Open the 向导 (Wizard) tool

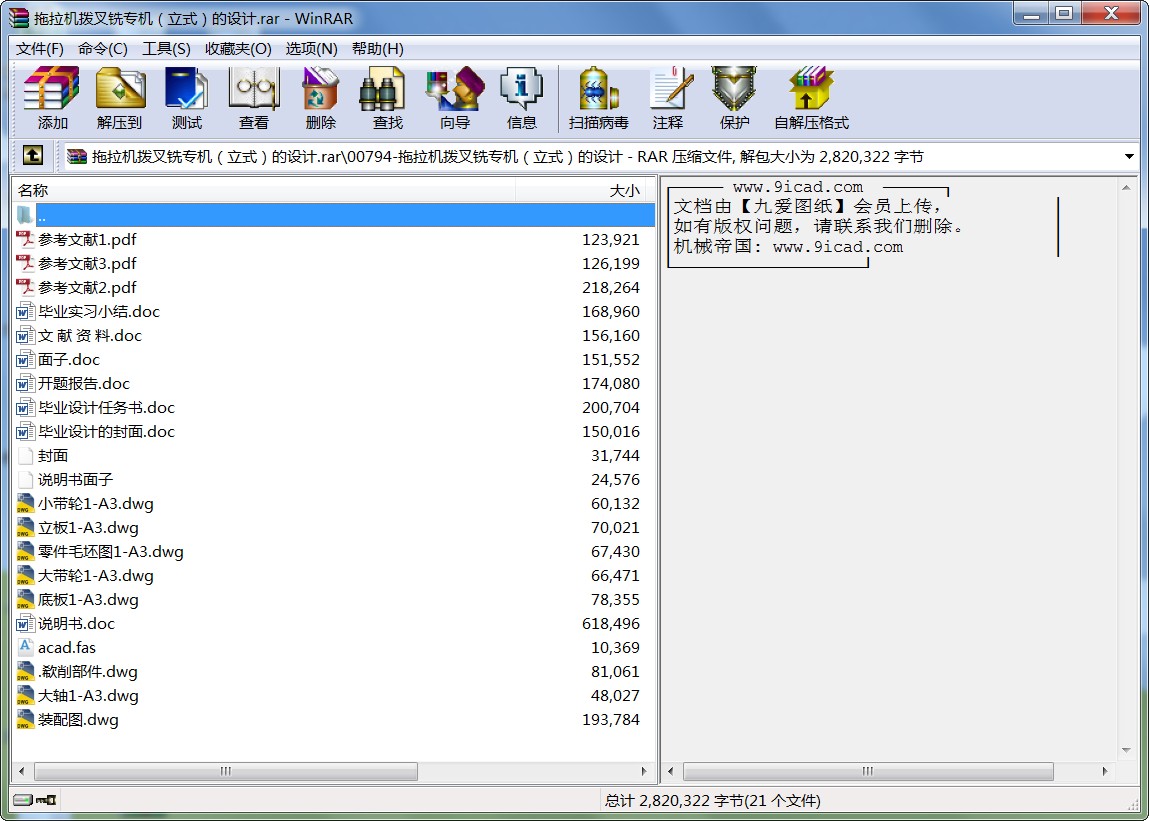point(454,89)
